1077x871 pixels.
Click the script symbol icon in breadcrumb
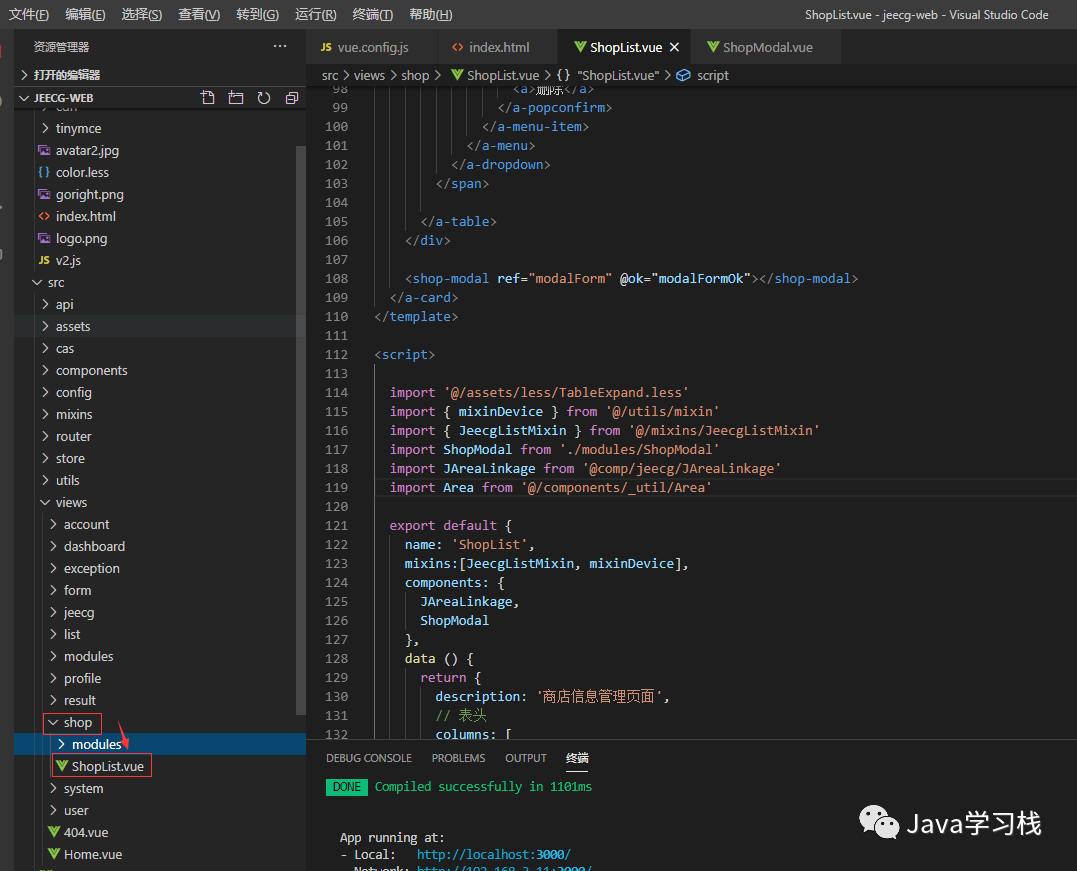pos(683,75)
